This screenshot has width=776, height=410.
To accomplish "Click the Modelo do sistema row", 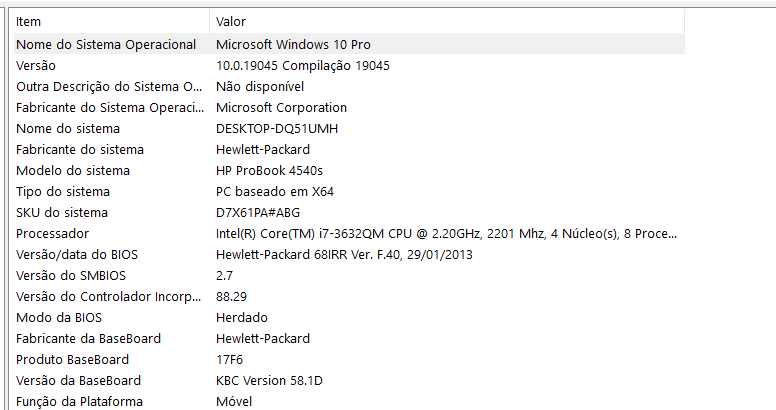I will pyautogui.click(x=73, y=170).
